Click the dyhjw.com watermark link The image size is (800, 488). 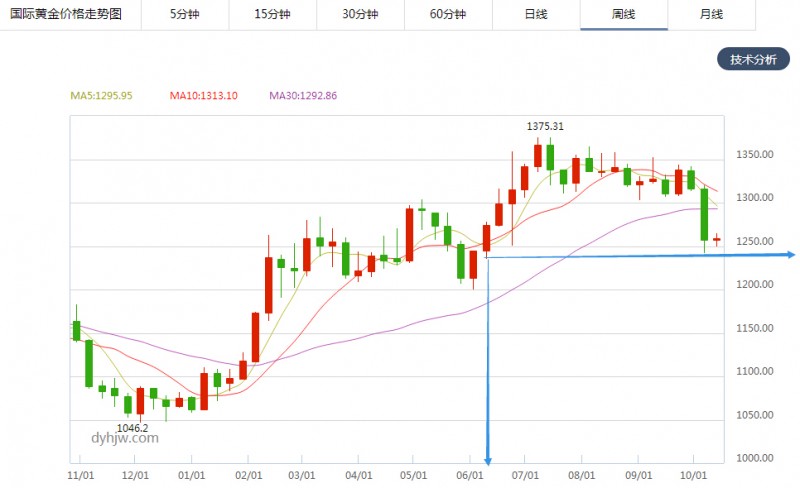click(124, 437)
